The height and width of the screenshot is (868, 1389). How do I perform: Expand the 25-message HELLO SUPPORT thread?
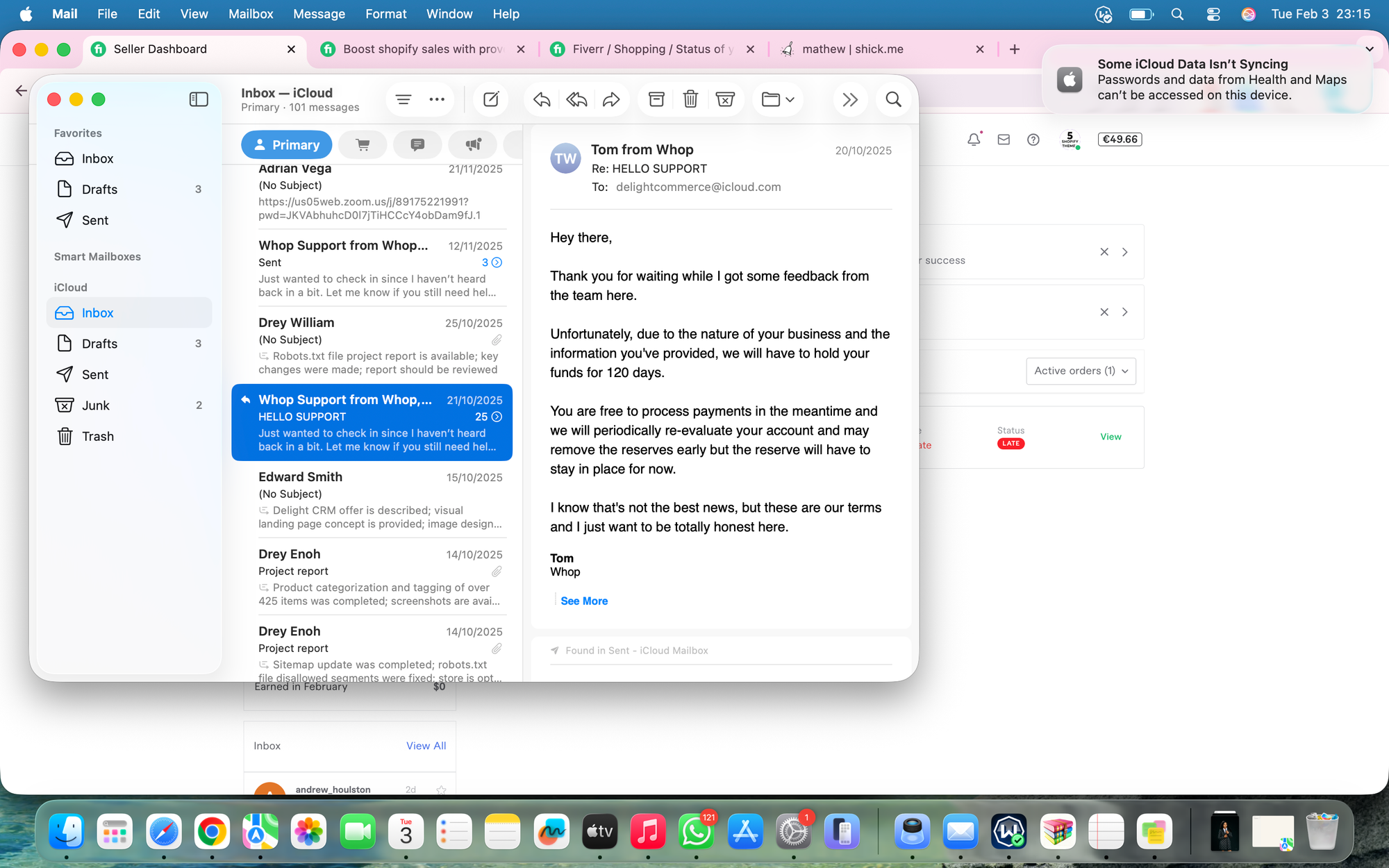click(x=497, y=417)
